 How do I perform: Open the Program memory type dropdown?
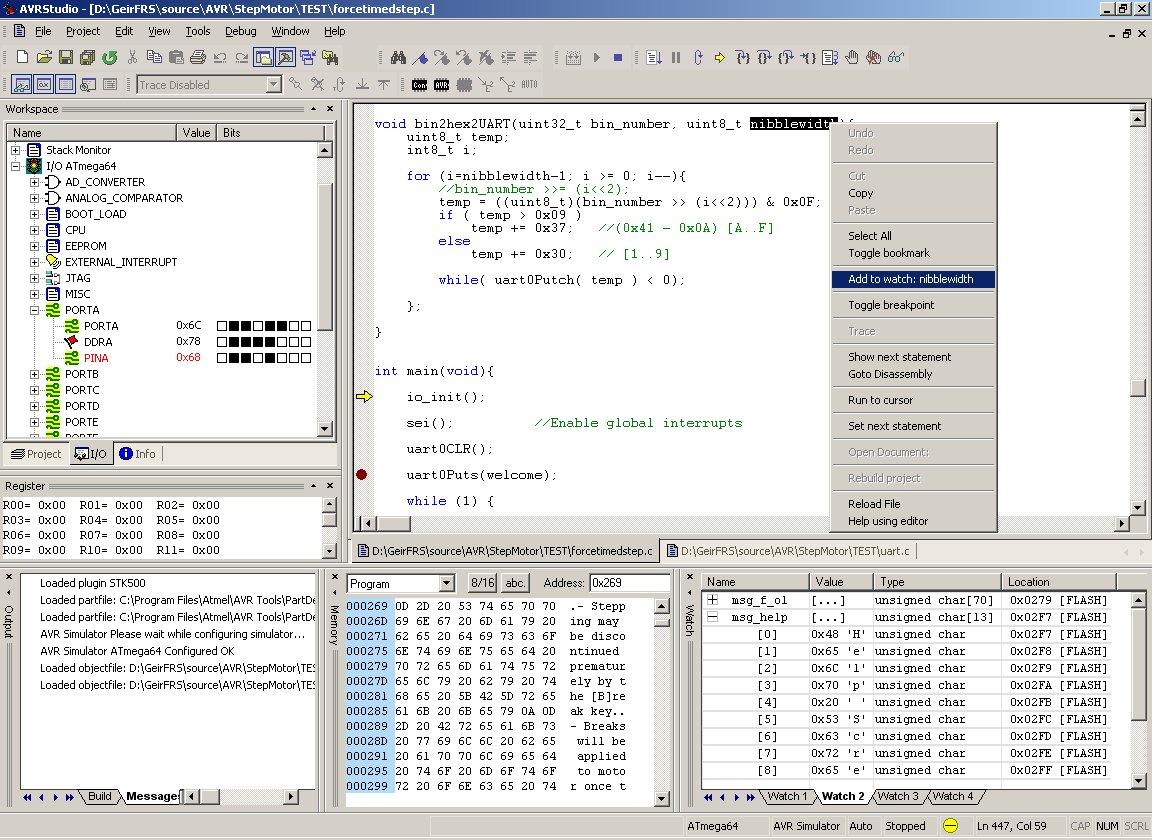[445, 583]
